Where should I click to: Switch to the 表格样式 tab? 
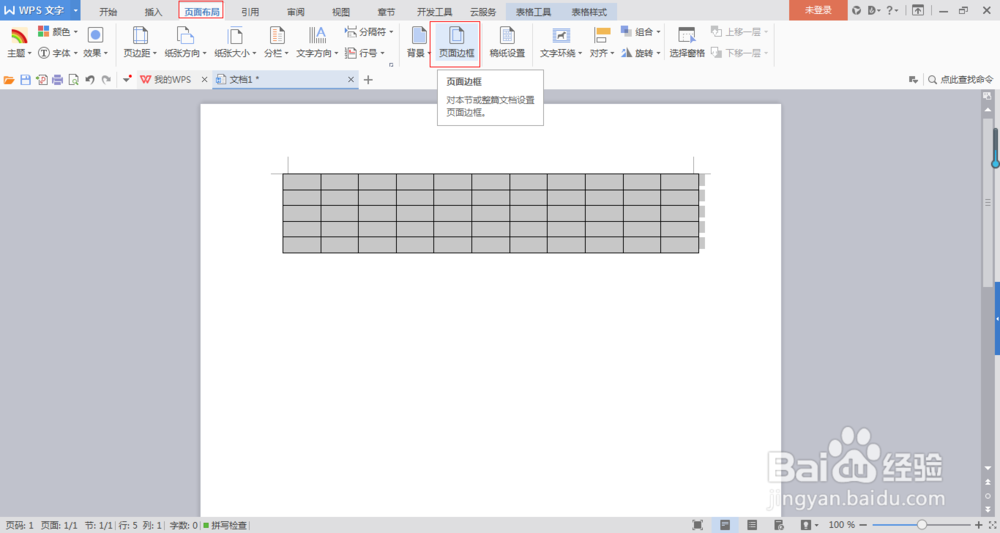coord(589,11)
